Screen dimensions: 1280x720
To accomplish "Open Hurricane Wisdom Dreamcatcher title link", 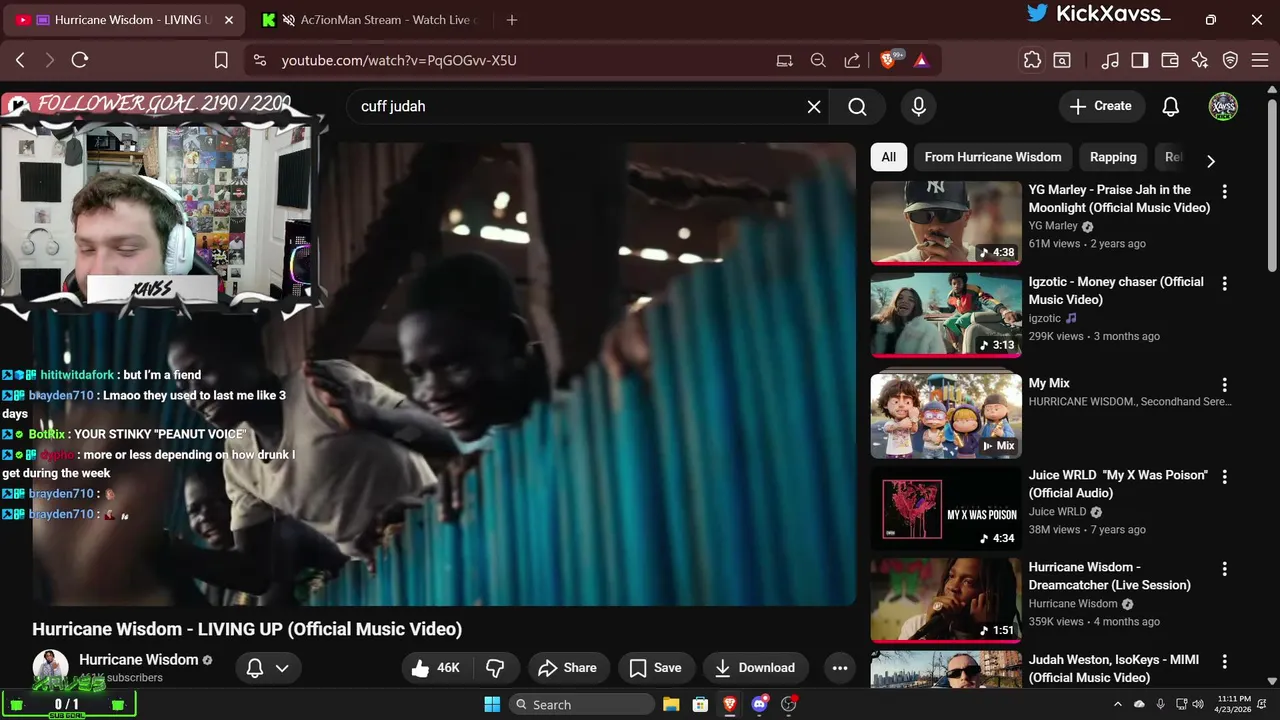I will [1109, 576].
